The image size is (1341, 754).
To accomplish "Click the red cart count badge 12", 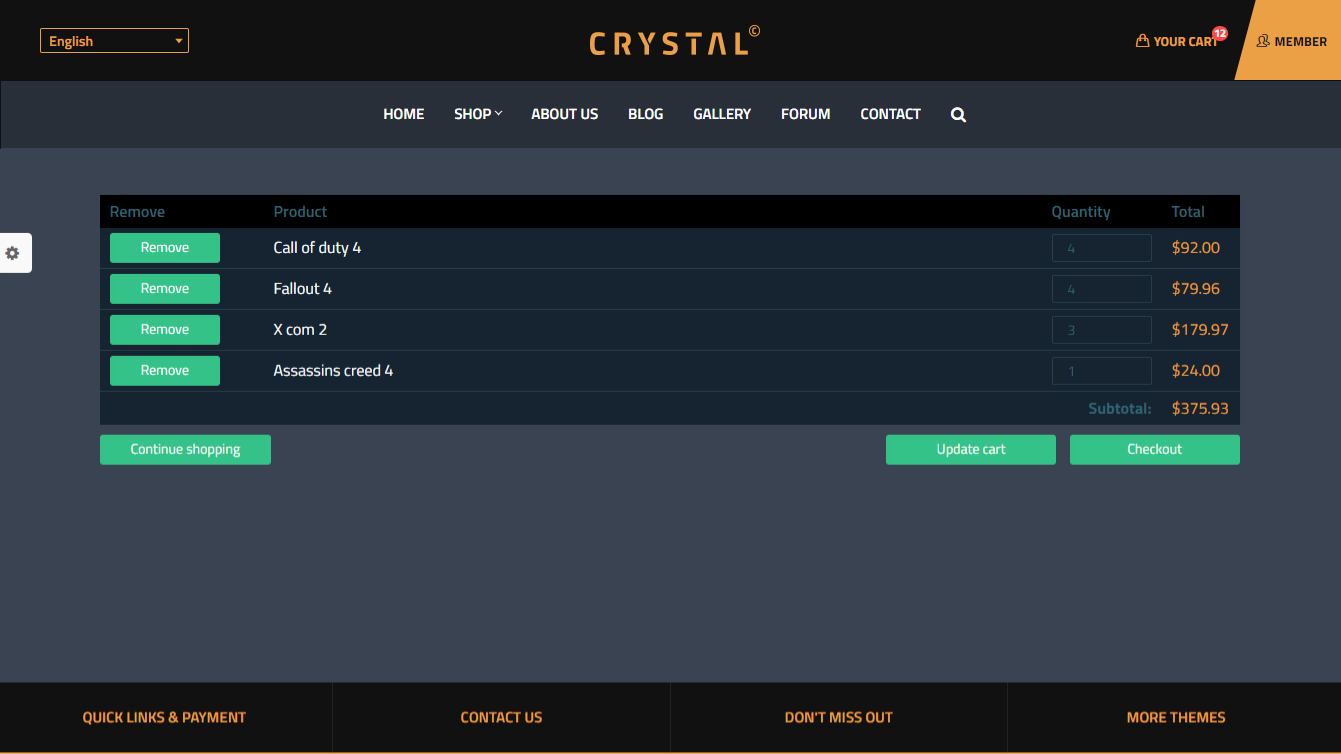I will click(x=1220, y=33).
